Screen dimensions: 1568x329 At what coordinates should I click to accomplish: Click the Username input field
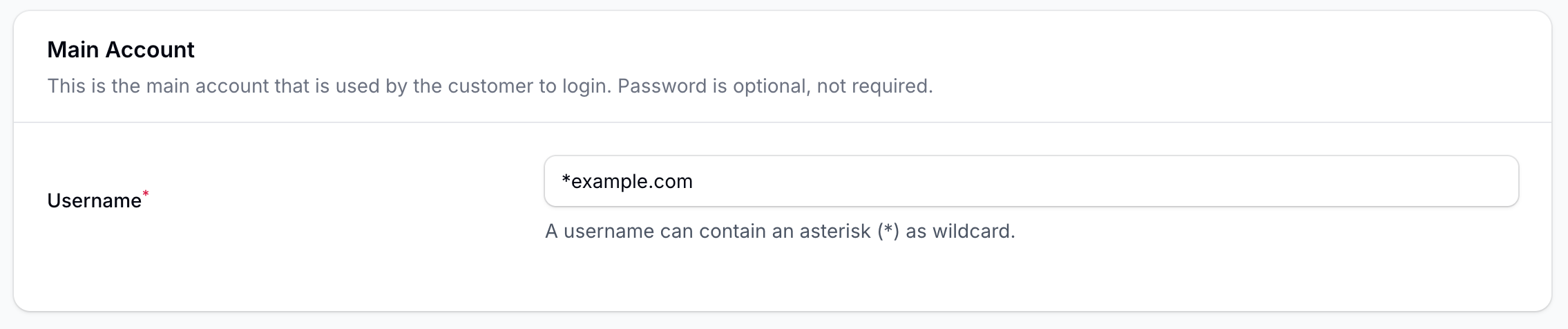pyautogui.click(x=1031, y=181)
